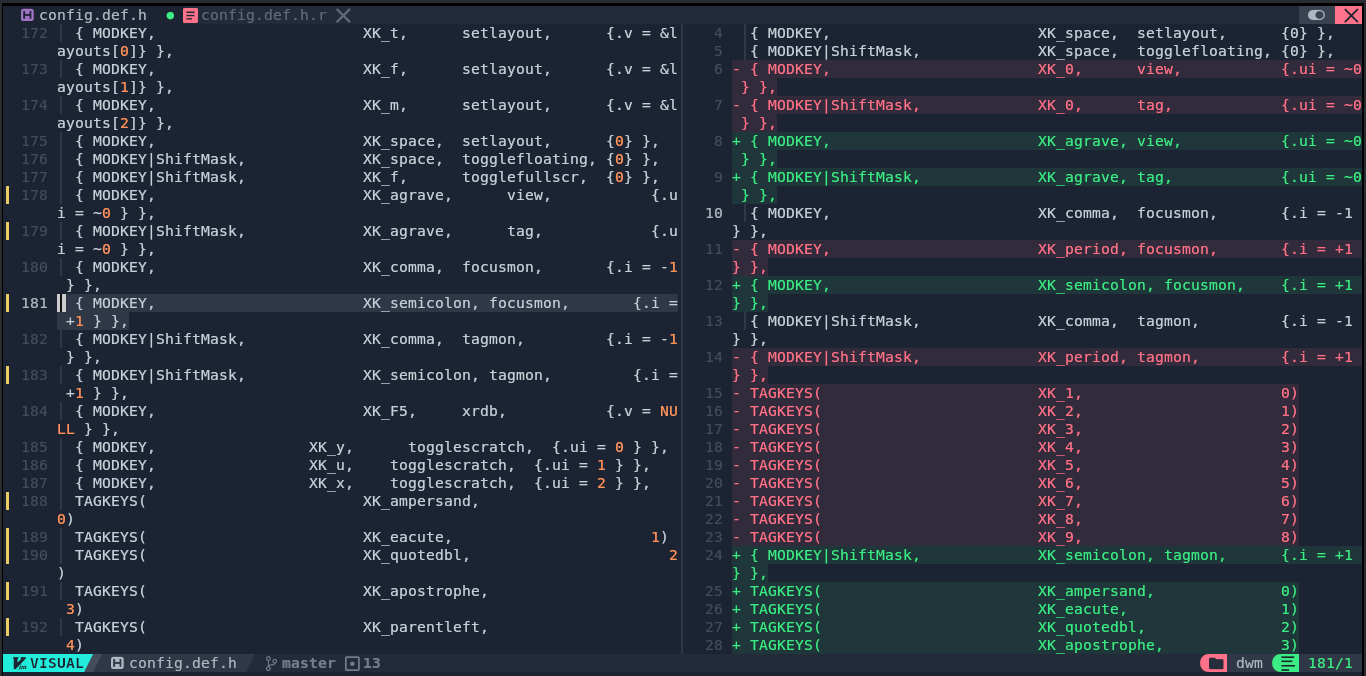
Task: Click the green modified dot in the bufferline
Action: point(170,15)
